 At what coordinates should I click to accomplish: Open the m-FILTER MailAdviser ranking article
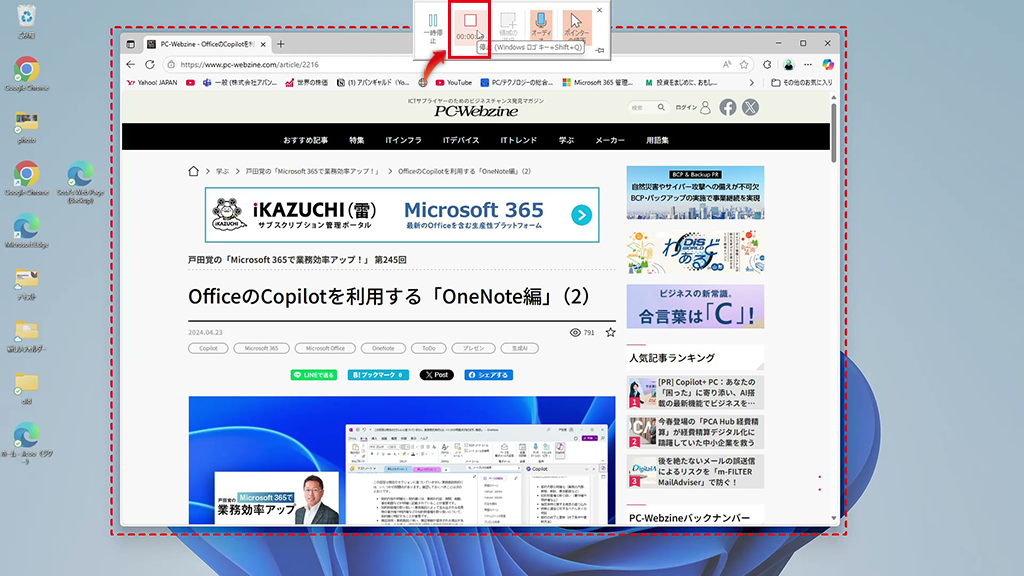tap(695, 472)
